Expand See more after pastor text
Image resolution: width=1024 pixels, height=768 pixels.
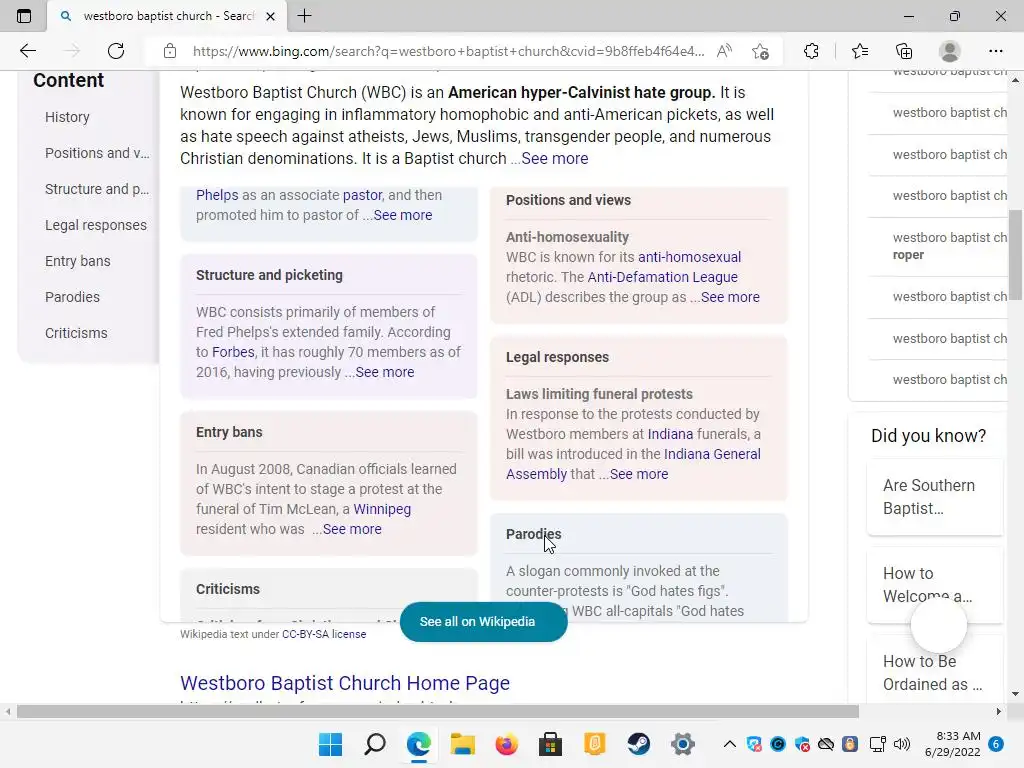tap(403, 215)
